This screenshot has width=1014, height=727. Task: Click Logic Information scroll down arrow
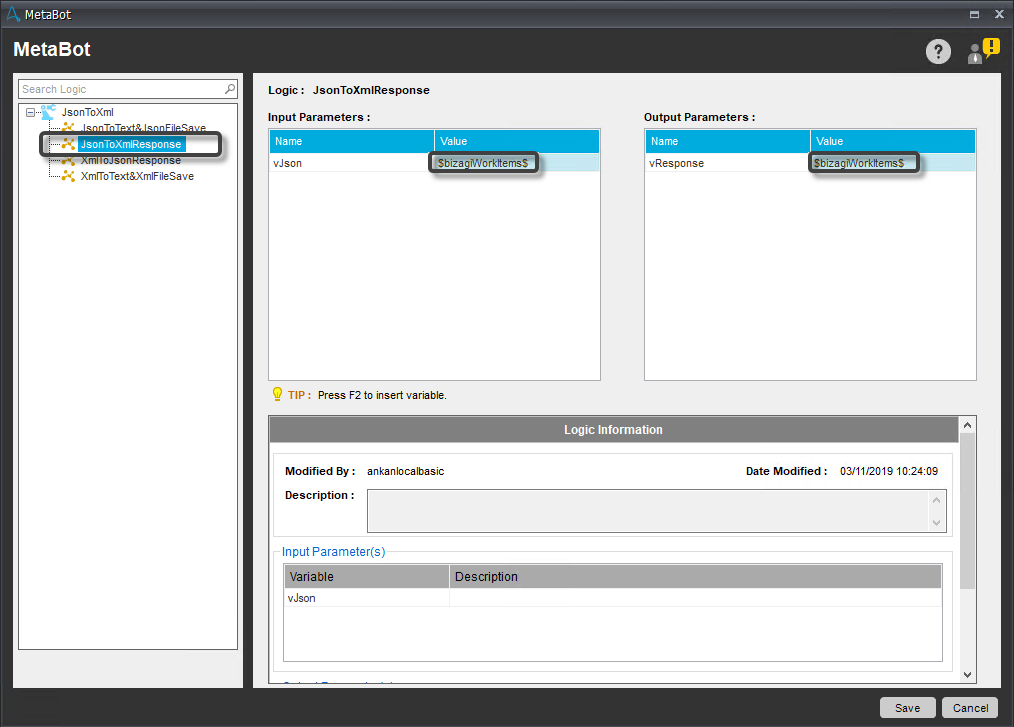(967, 675)
